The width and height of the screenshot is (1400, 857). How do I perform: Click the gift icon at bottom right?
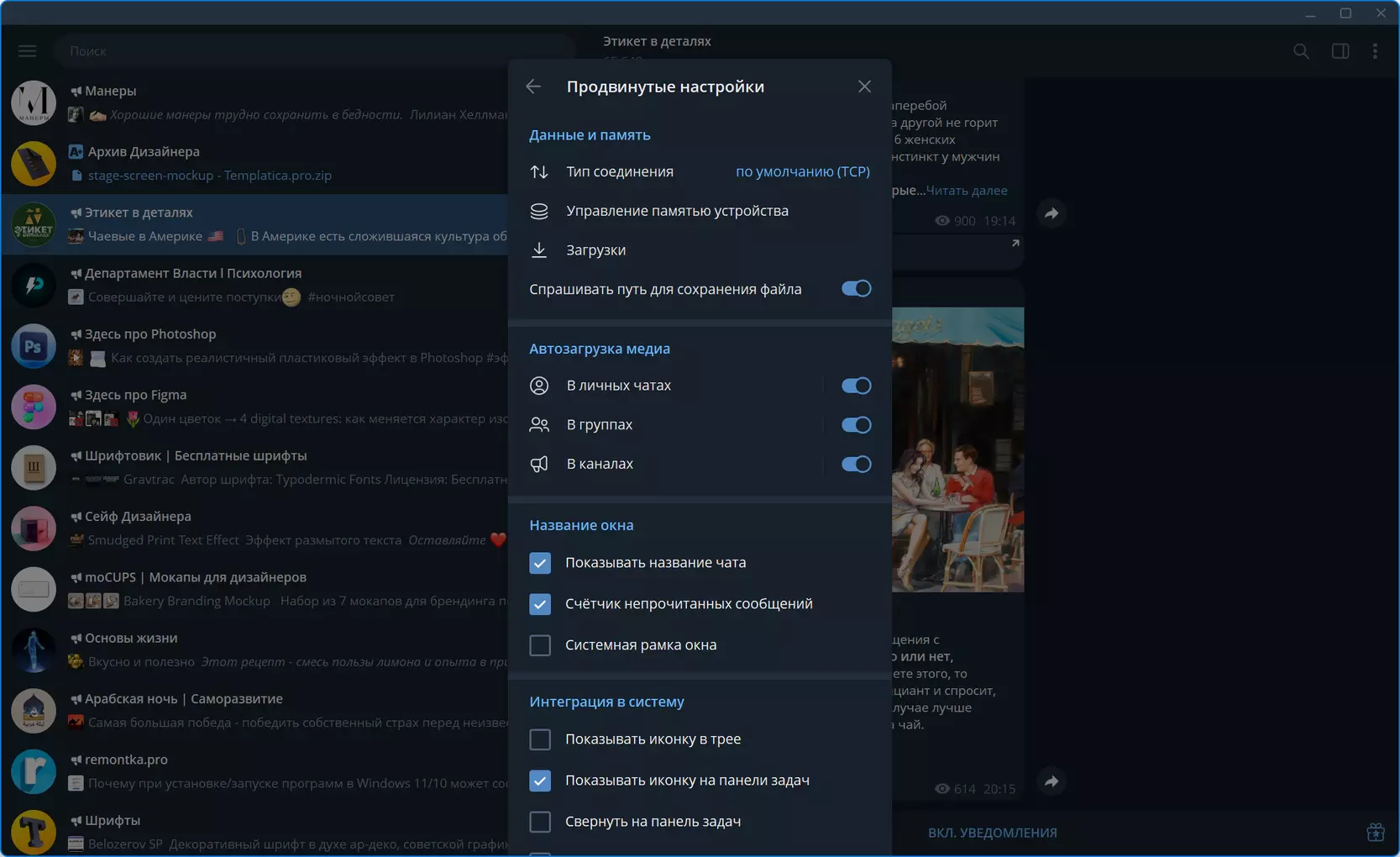pyautogui.click(x=1376, y=833)
